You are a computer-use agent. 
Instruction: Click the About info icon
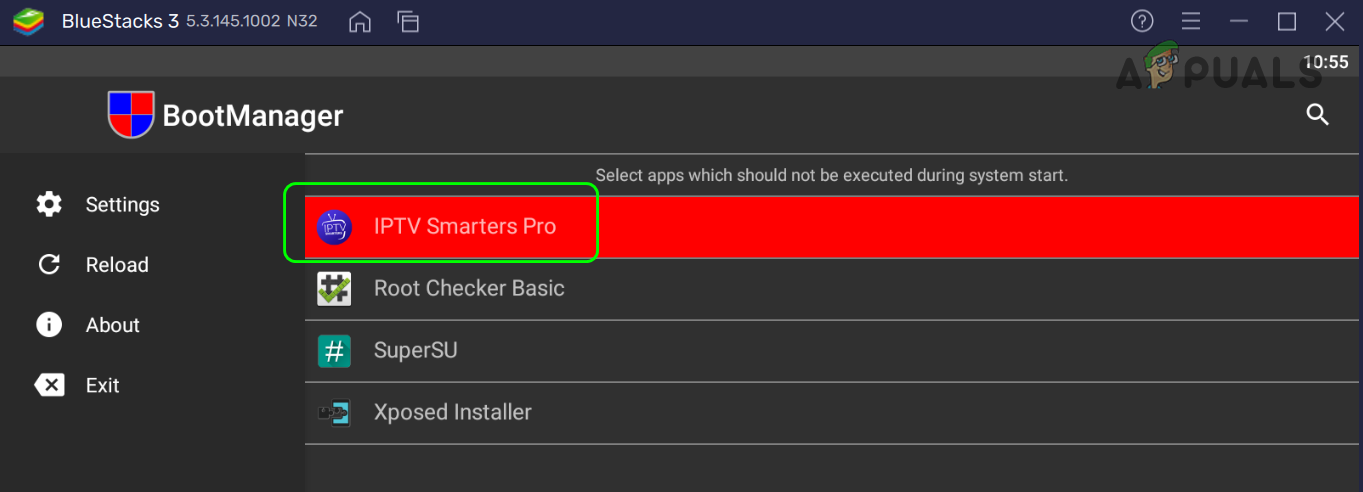pyautogui.click(x=49, y=325)
